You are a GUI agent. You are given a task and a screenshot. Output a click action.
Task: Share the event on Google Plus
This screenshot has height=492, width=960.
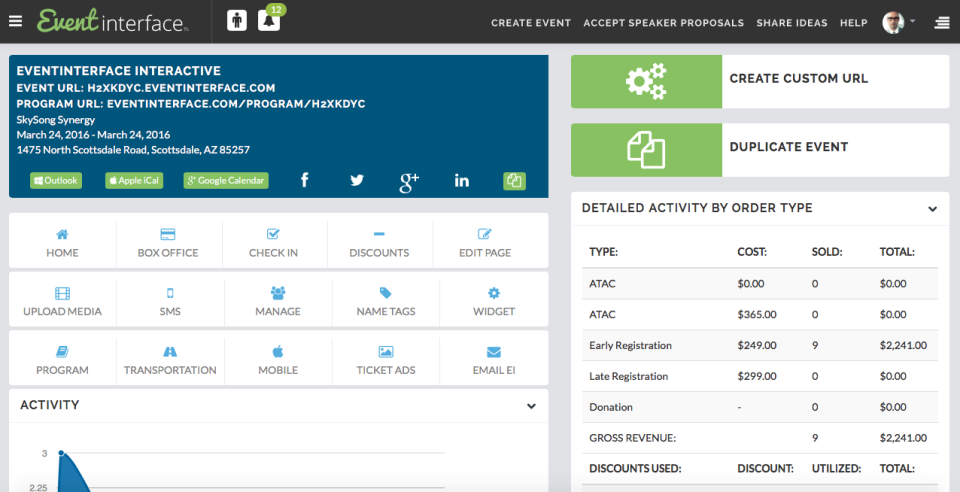[x=409, y=182]
